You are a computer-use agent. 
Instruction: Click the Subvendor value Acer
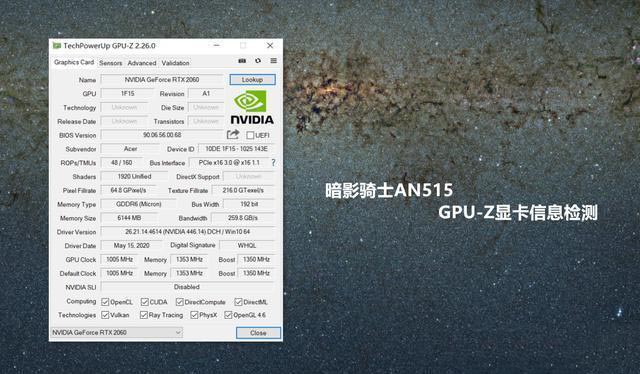pyautogui.click(x=130, y=149)
